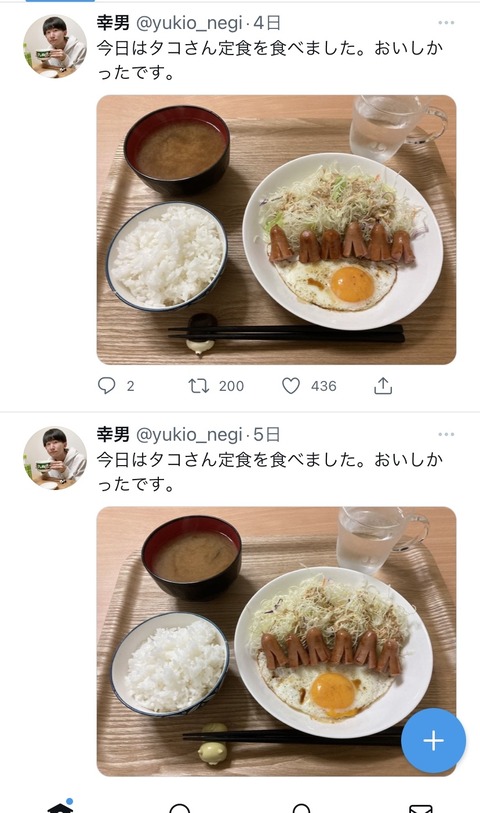Open the Messages envelope tab
The image size is (480, 813).
(420, 808)
